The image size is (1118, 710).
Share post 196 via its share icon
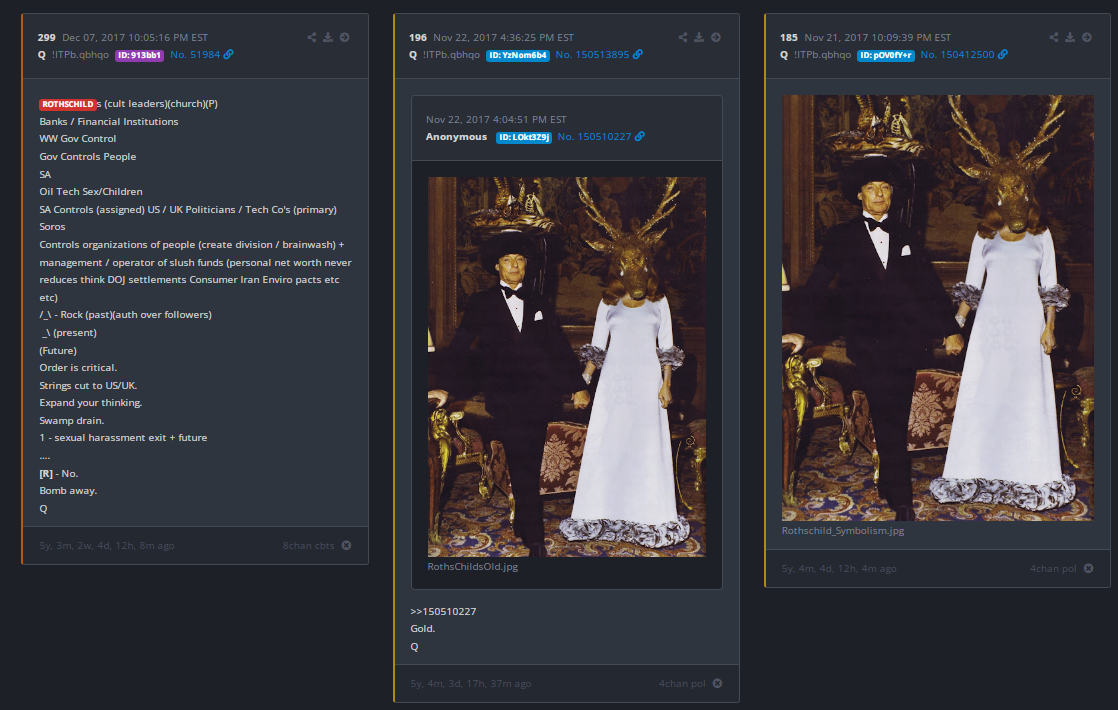683,37
